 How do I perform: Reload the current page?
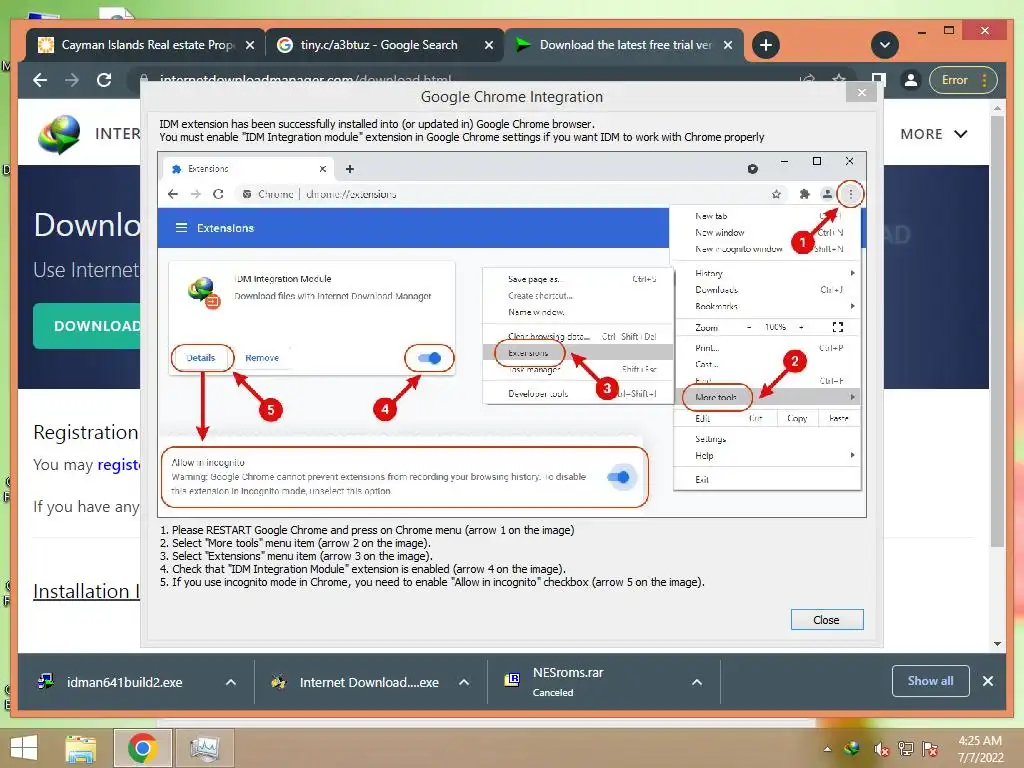tap(104, 80)
